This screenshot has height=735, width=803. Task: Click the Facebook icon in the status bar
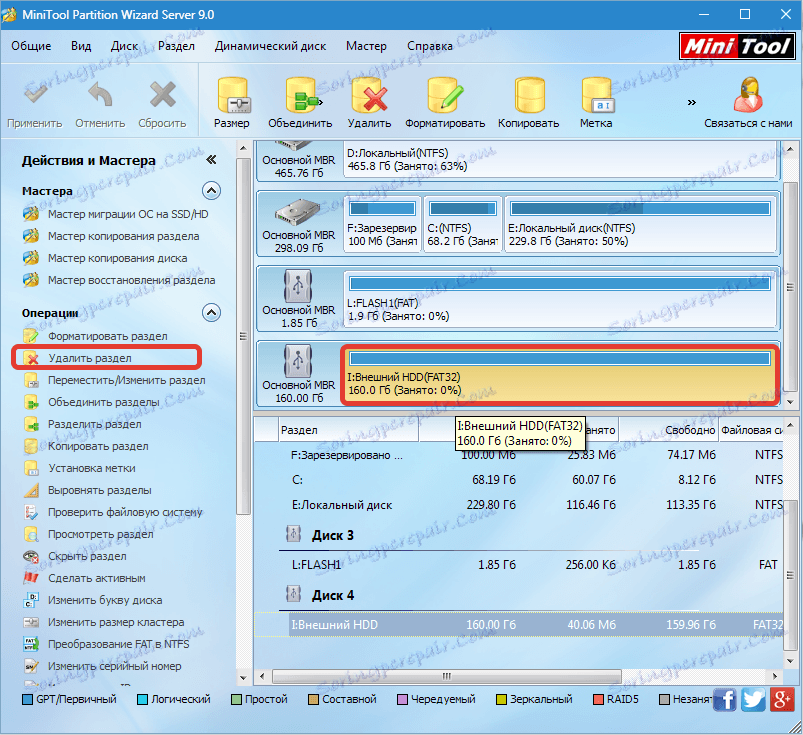725,699
